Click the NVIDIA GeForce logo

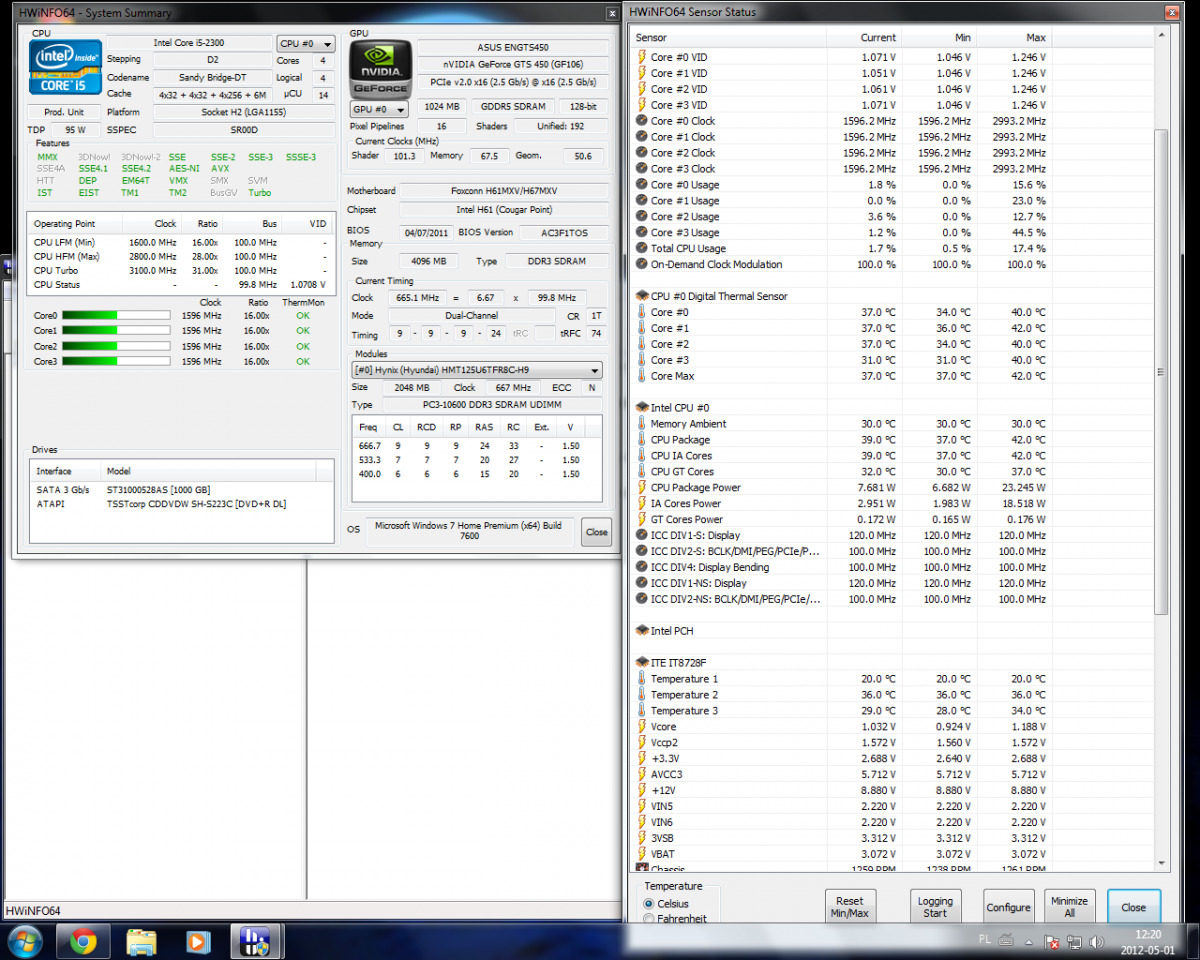pyautogui.click(x=380, y=68)
